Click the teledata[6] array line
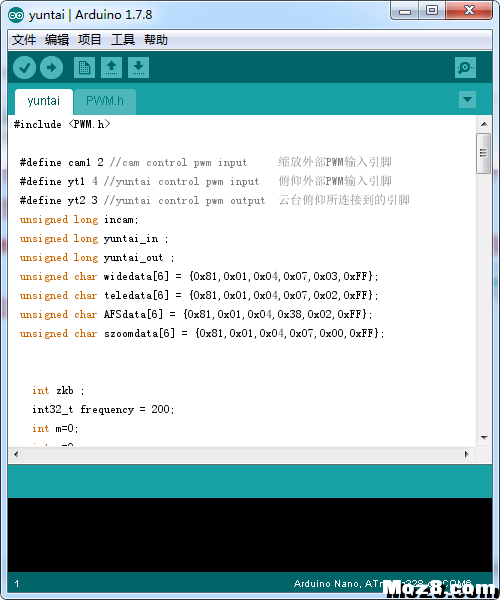The height and width of the screenshot is (600, 500). click(x=199, y=295)
